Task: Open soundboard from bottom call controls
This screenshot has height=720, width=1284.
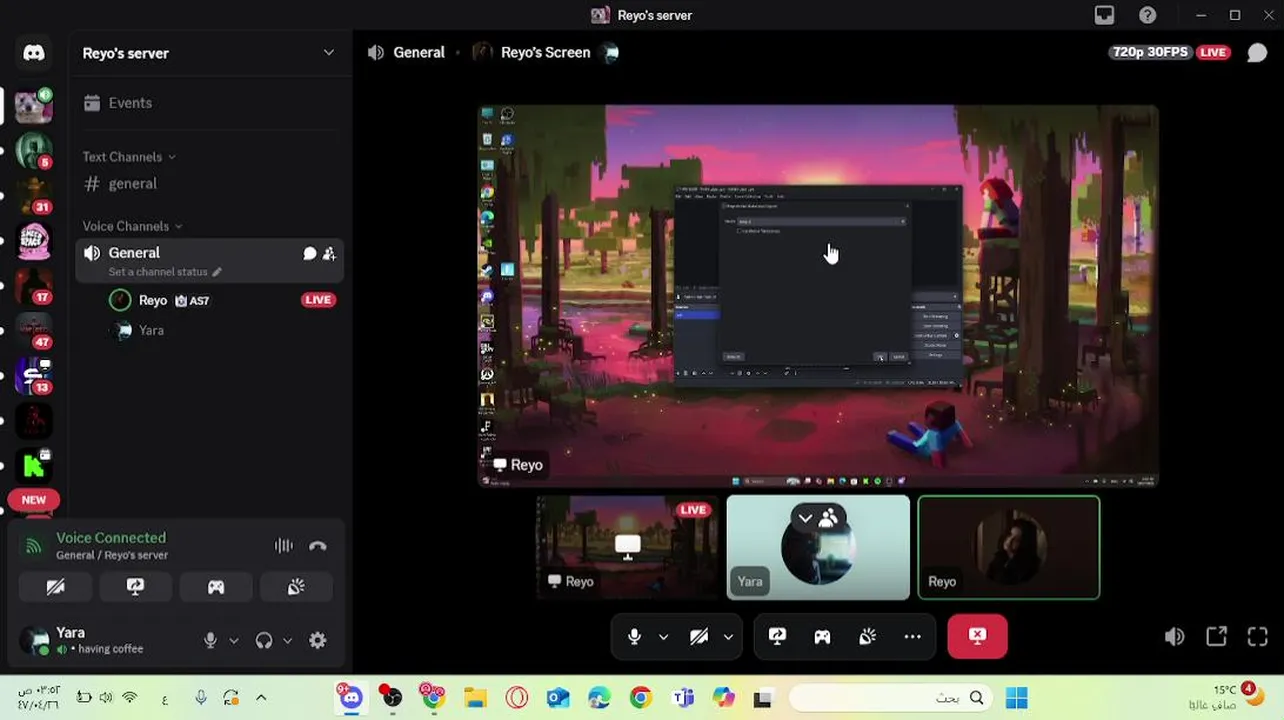Action: (867, 637)
